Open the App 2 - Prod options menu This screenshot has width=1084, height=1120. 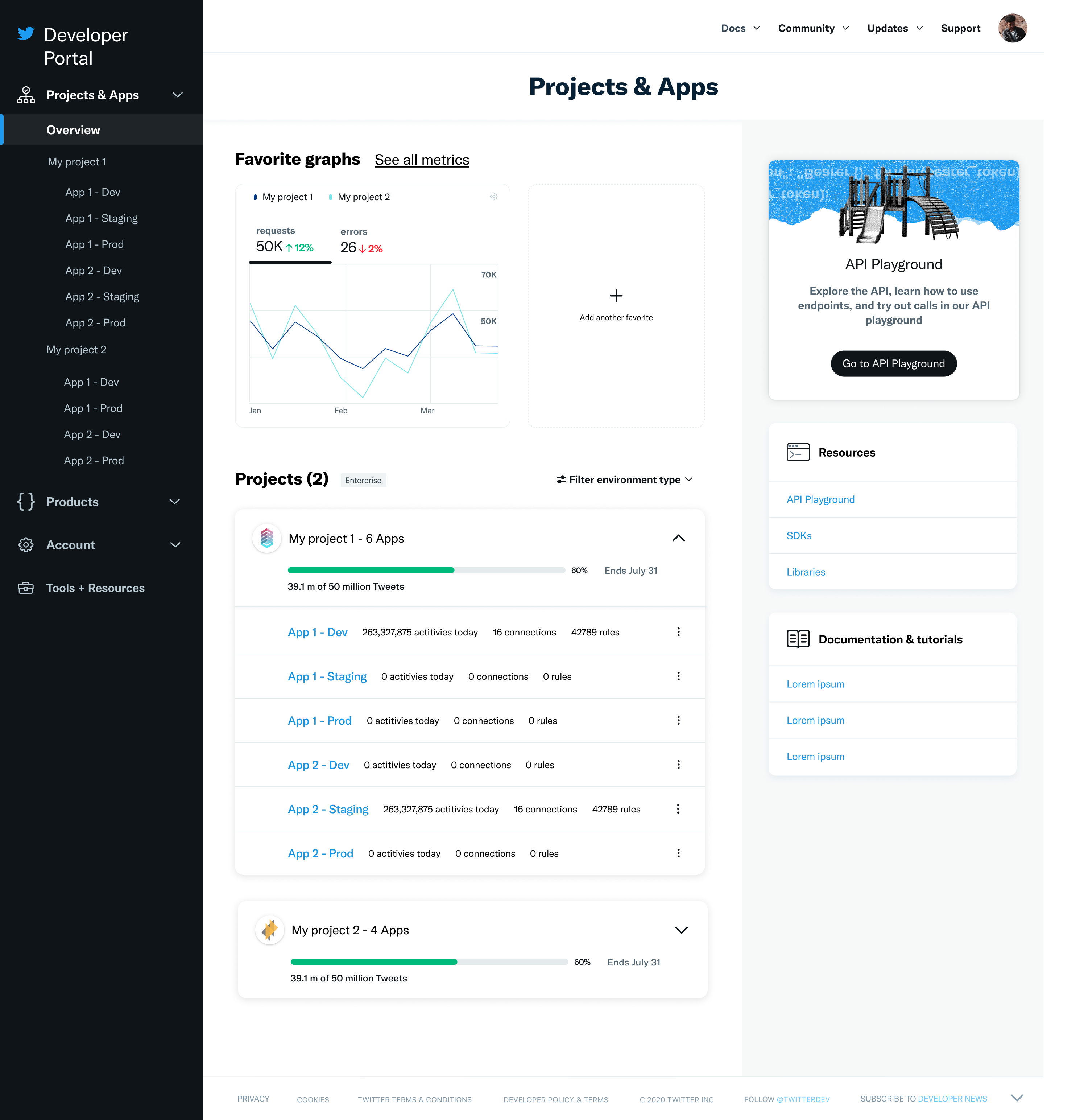click(x=678, y=853)
